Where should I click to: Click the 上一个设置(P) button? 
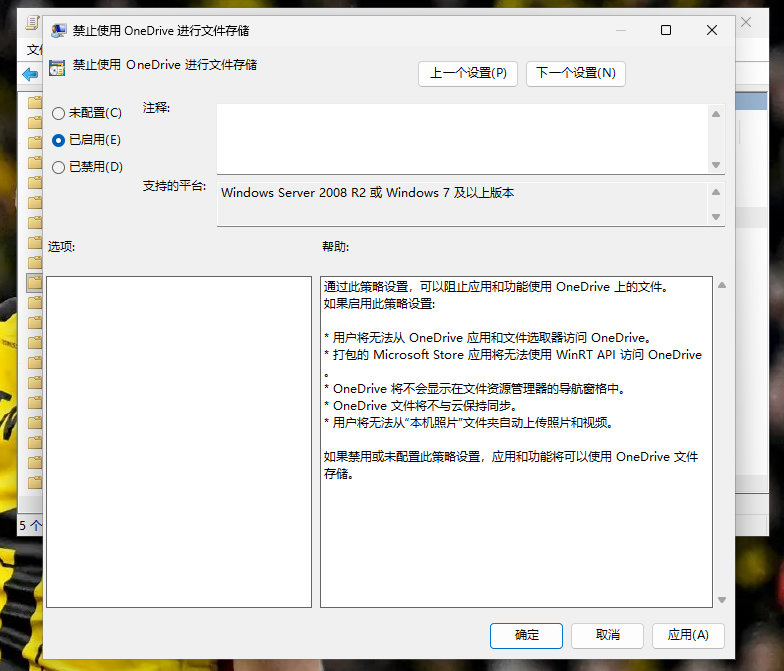pyautogui.click(x=468, y=74)
